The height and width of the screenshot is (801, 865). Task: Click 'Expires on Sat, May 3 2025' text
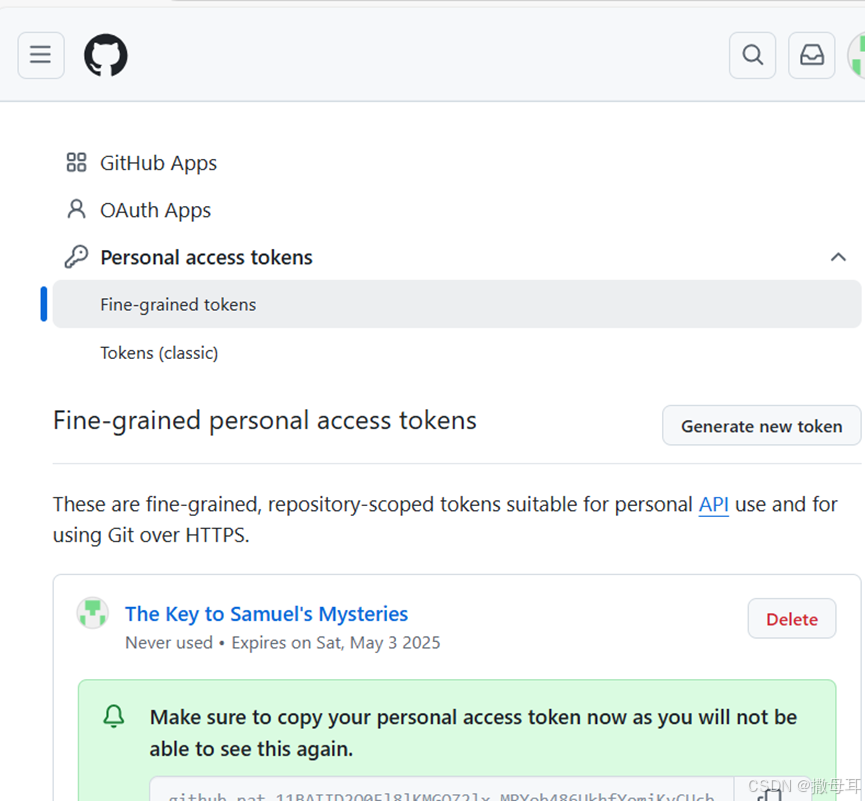(x=336, y=643)
